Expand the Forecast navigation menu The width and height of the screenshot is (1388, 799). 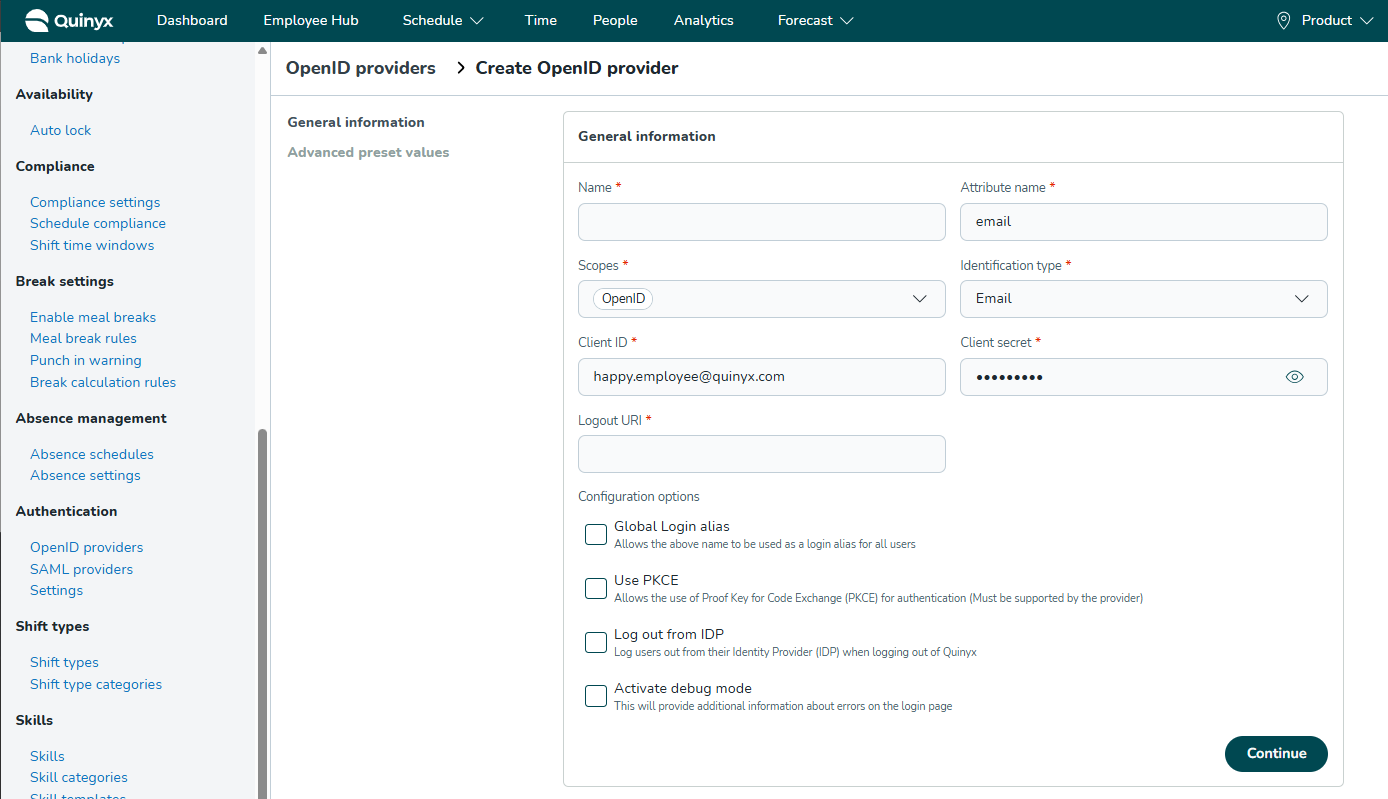(x=815, y=20)
